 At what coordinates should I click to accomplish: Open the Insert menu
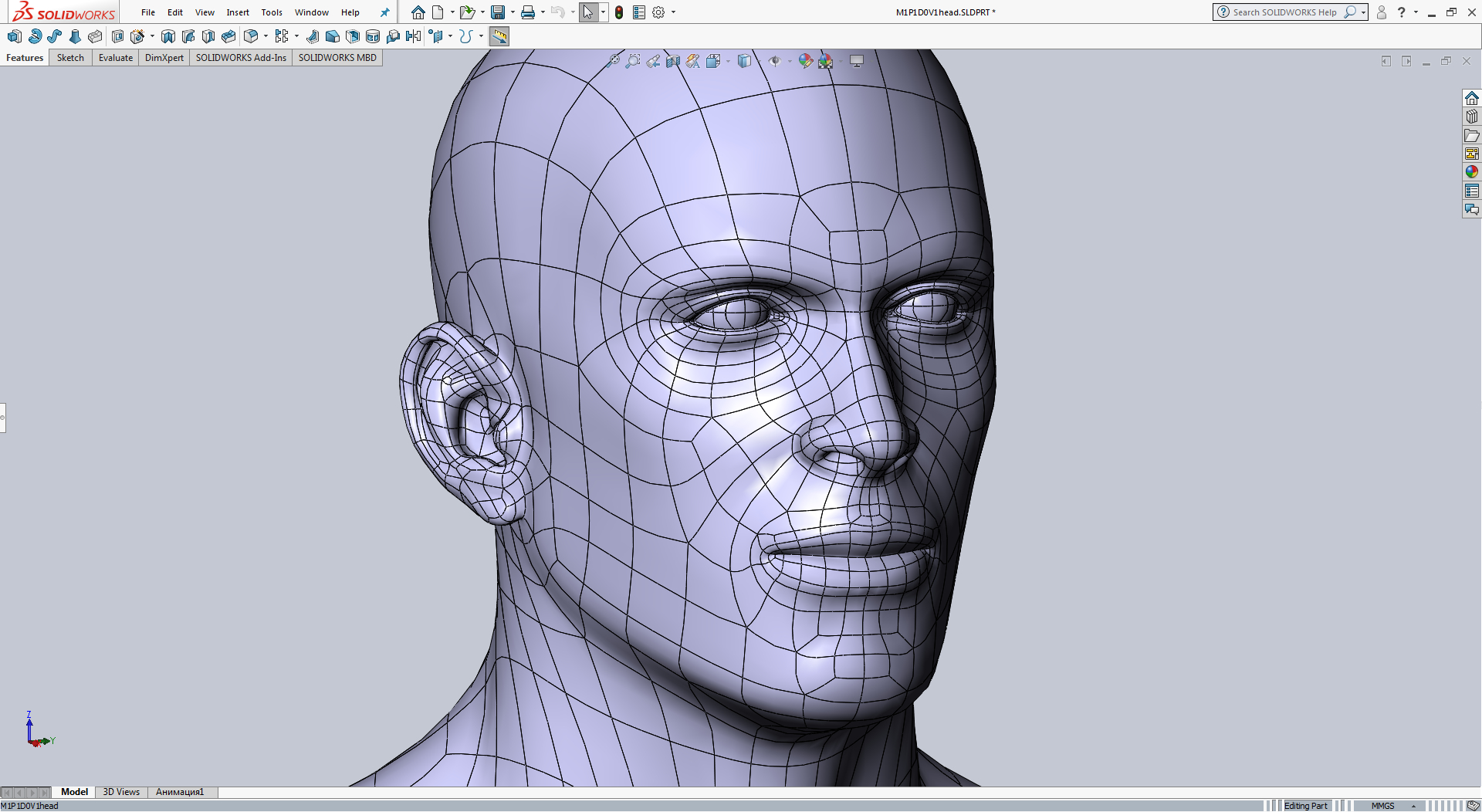pyautogui.click(x=238, y=12)
